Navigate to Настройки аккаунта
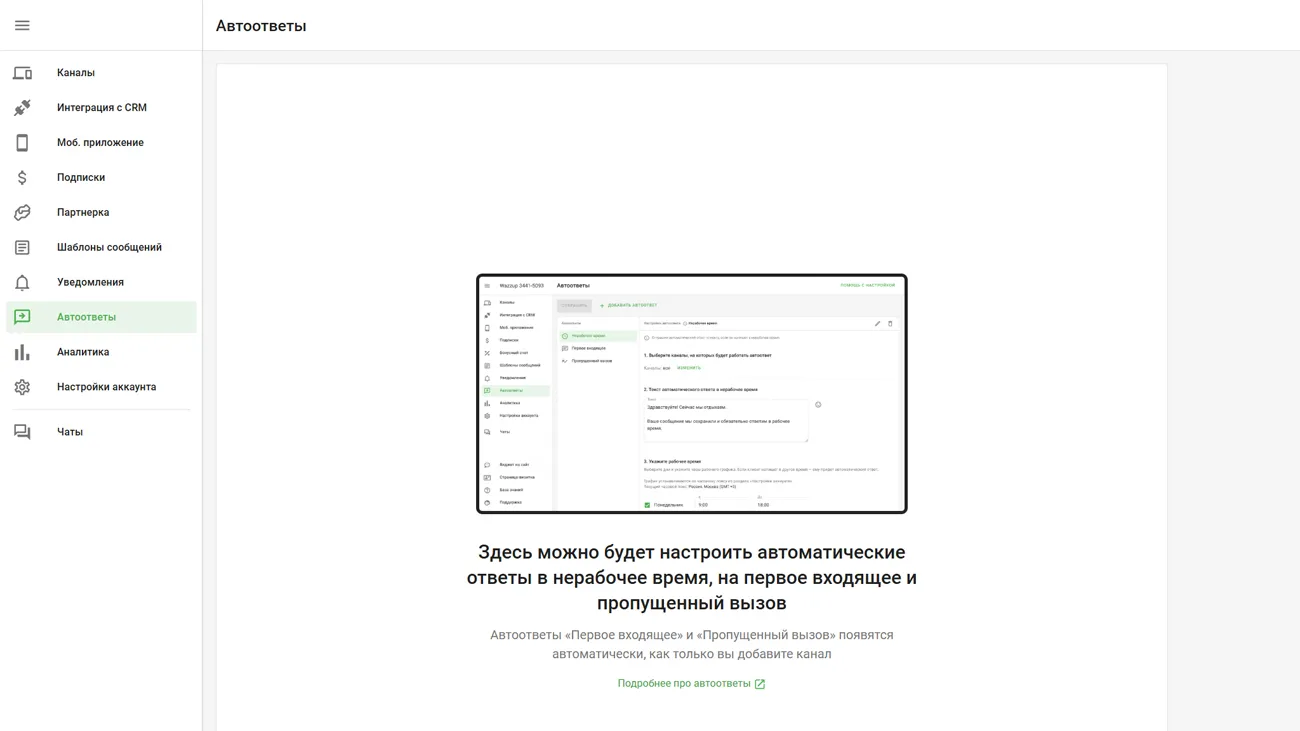The width and height of the screenshot is (1300, 731). click(106, 387)
